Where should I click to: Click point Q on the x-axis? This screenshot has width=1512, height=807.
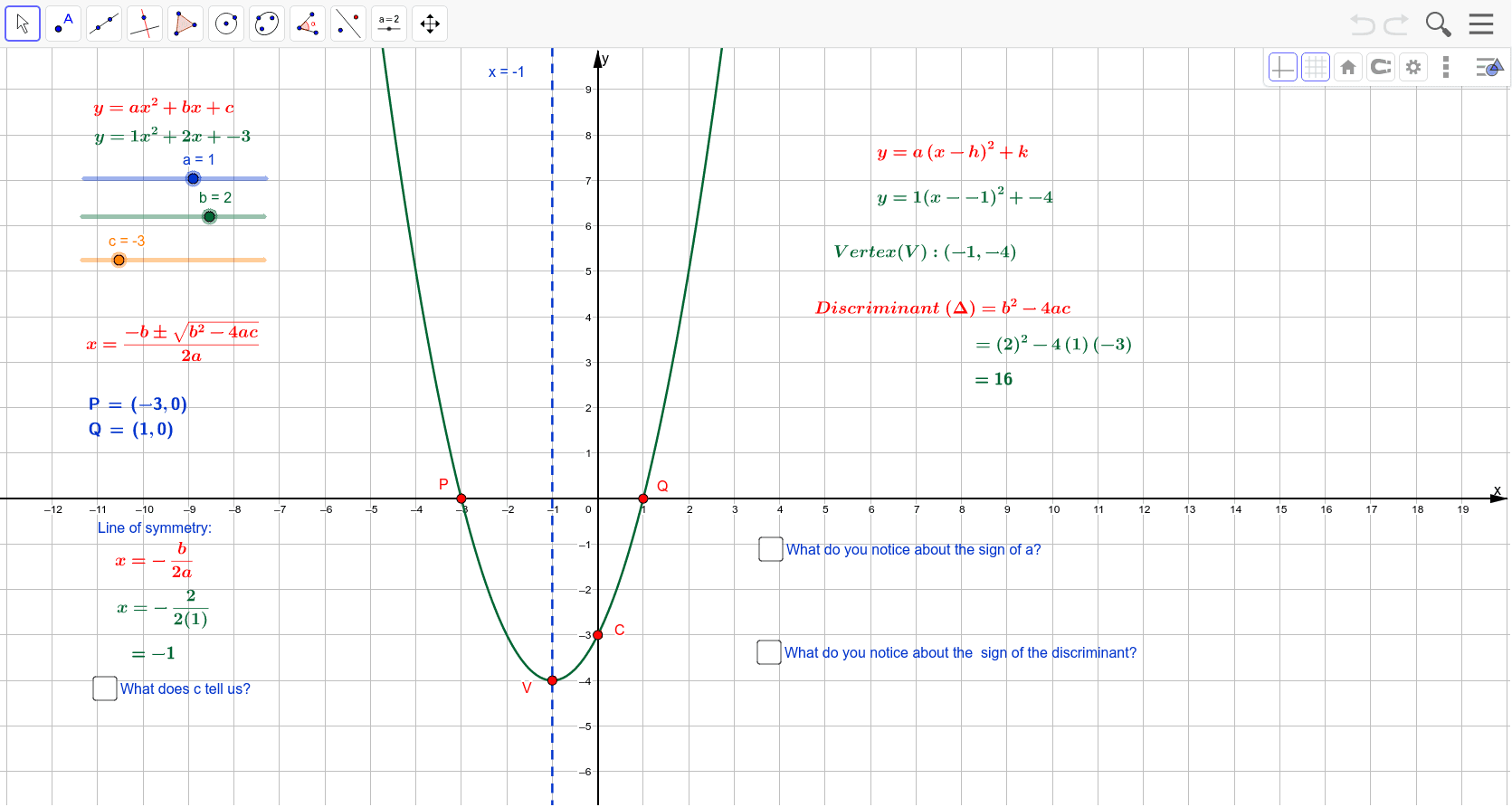[643, 498]
